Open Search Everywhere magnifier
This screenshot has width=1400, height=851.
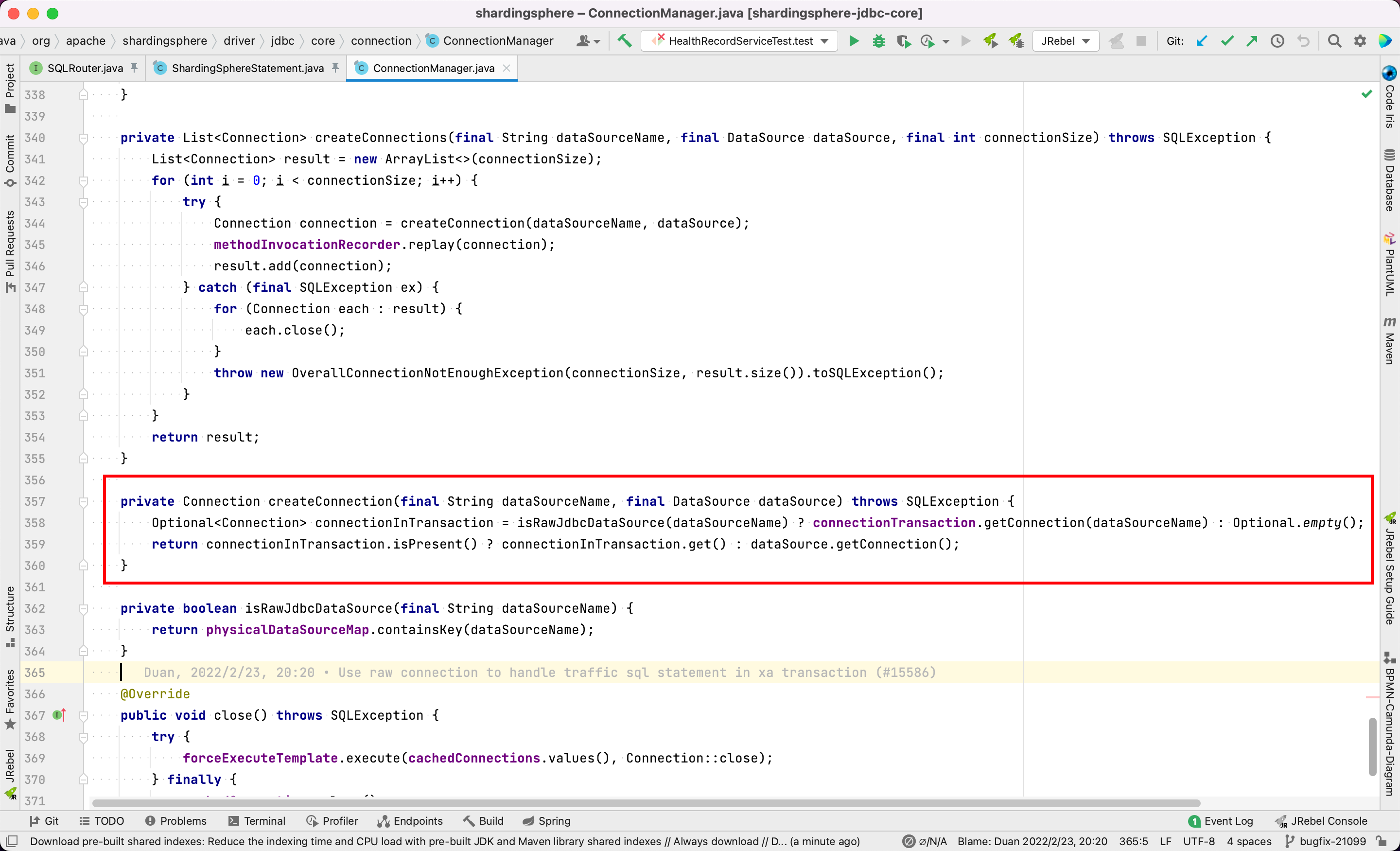click(x=1334, y=41)
